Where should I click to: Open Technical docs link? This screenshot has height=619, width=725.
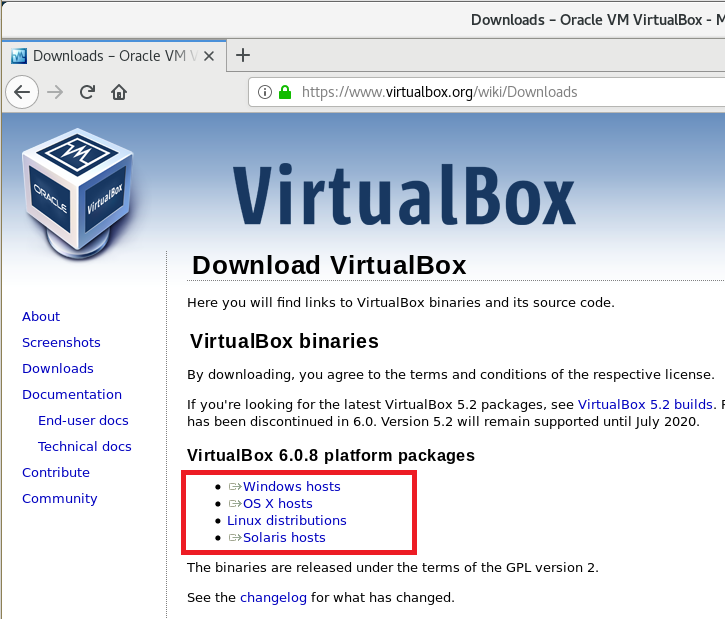pos(85,446)
